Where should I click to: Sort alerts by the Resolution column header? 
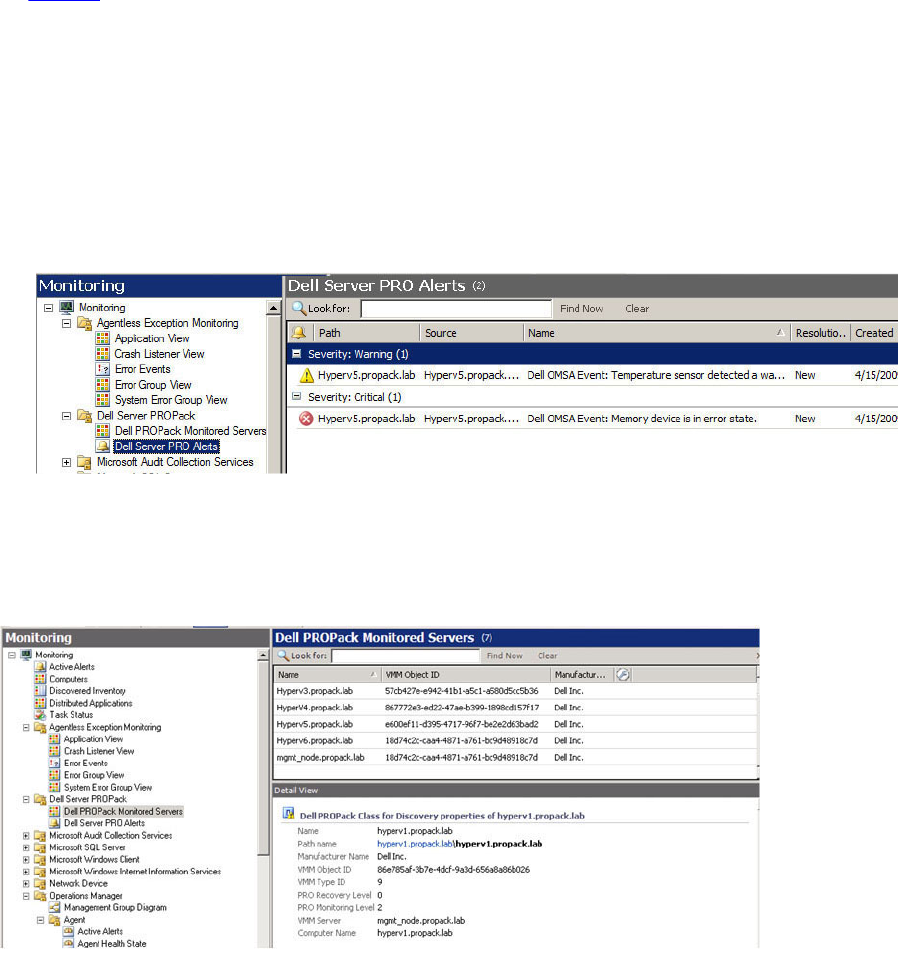(x=820, y=333)
